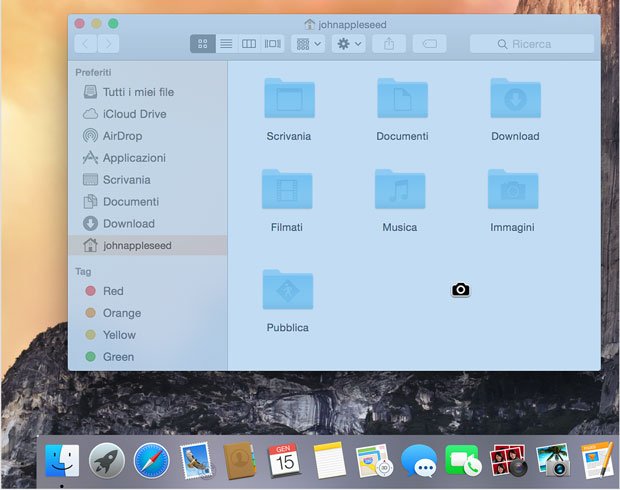The height and width of the screenshot is (490, 620).
Task: Minimize the Finder window
Action: (x=96, y=24)
